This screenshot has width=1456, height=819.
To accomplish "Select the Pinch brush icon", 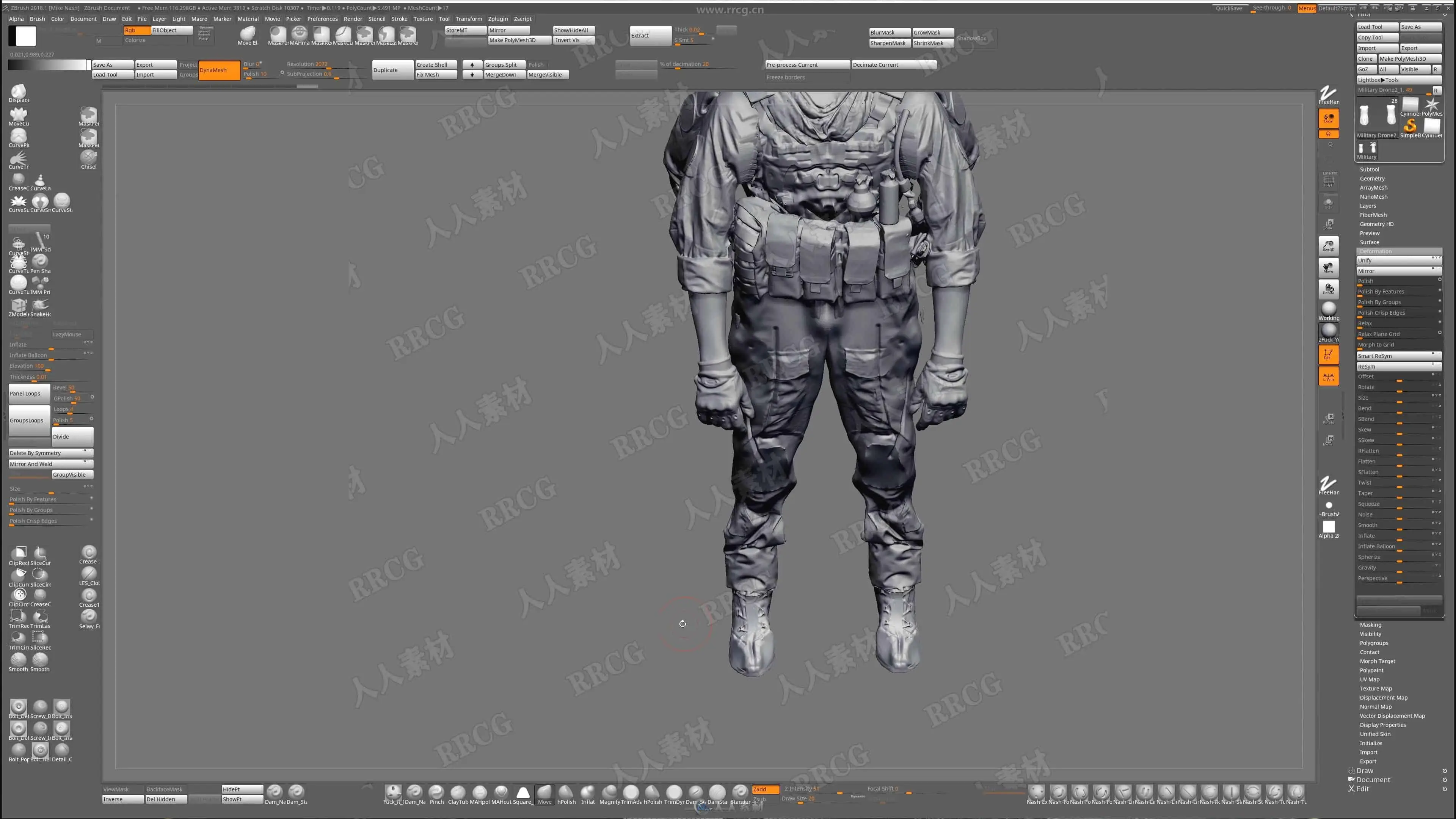I will 436,792.
